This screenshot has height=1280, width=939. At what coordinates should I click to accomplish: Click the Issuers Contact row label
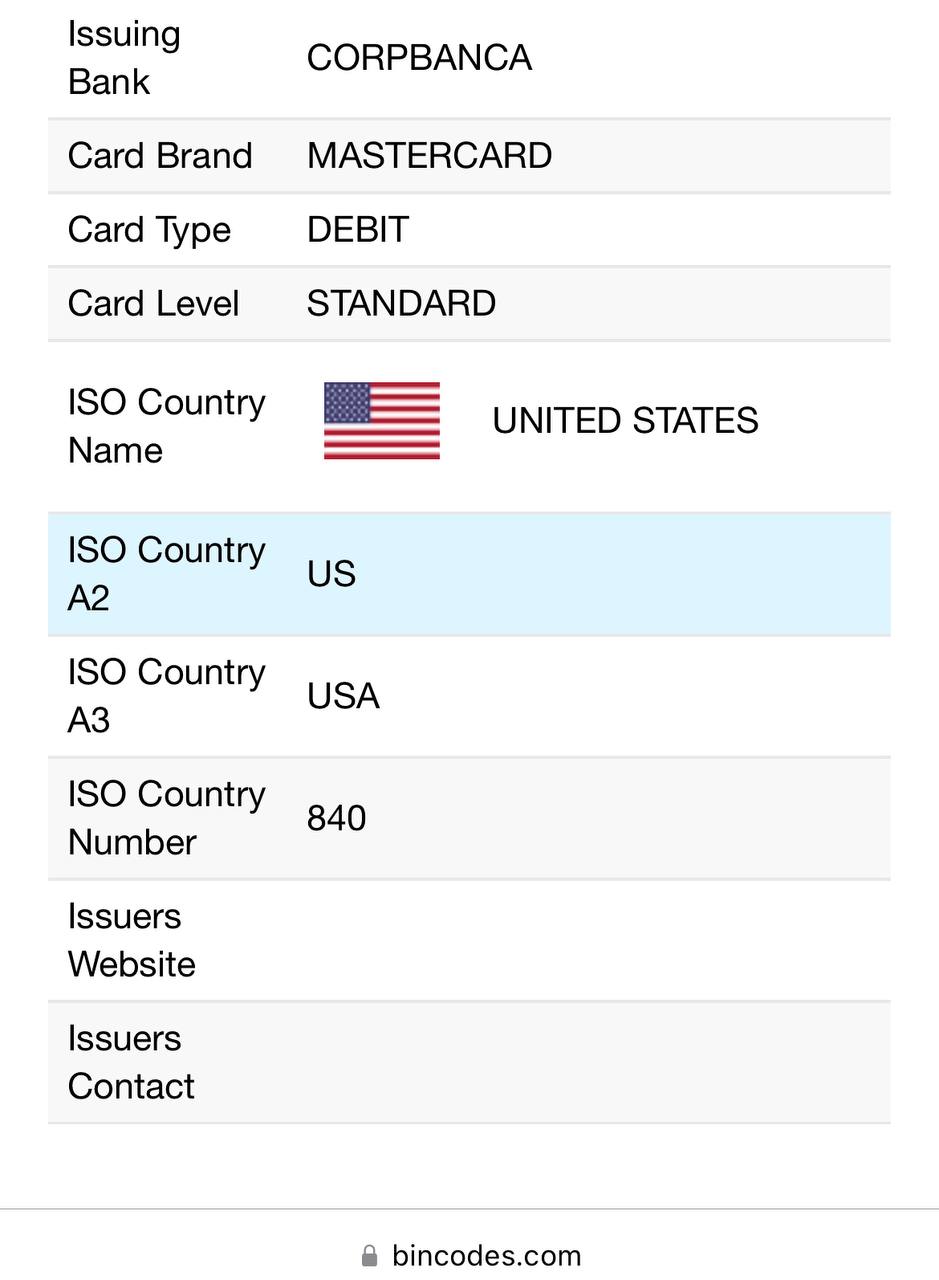coord(131,1062)
